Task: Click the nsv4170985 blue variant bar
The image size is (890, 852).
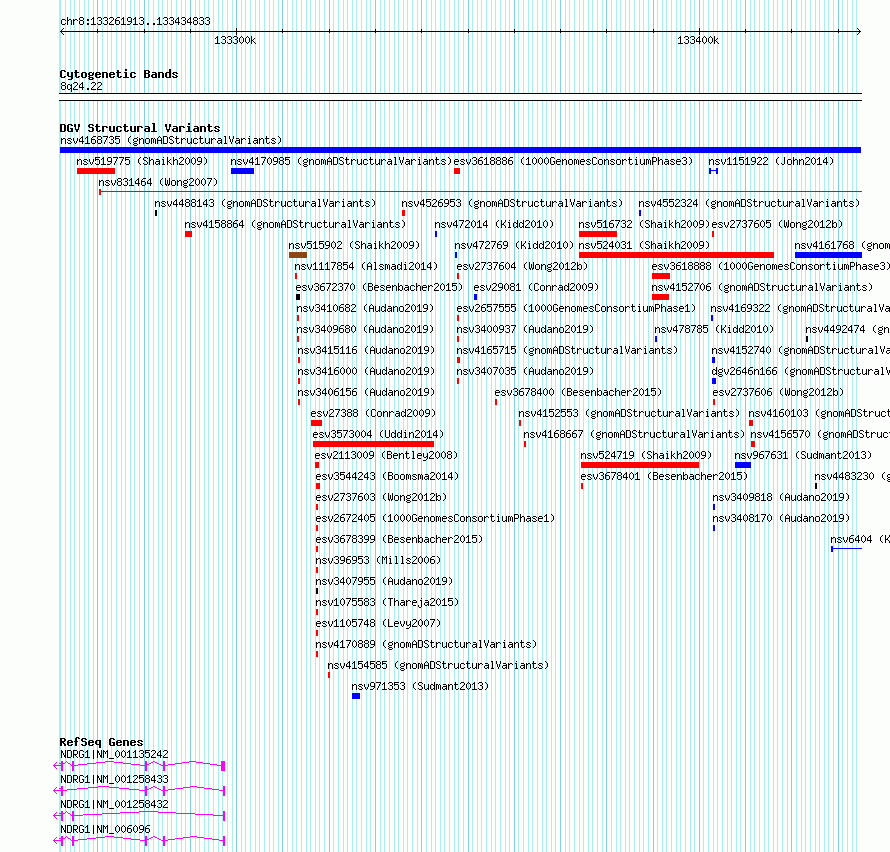Action: [x=242, y=171]
